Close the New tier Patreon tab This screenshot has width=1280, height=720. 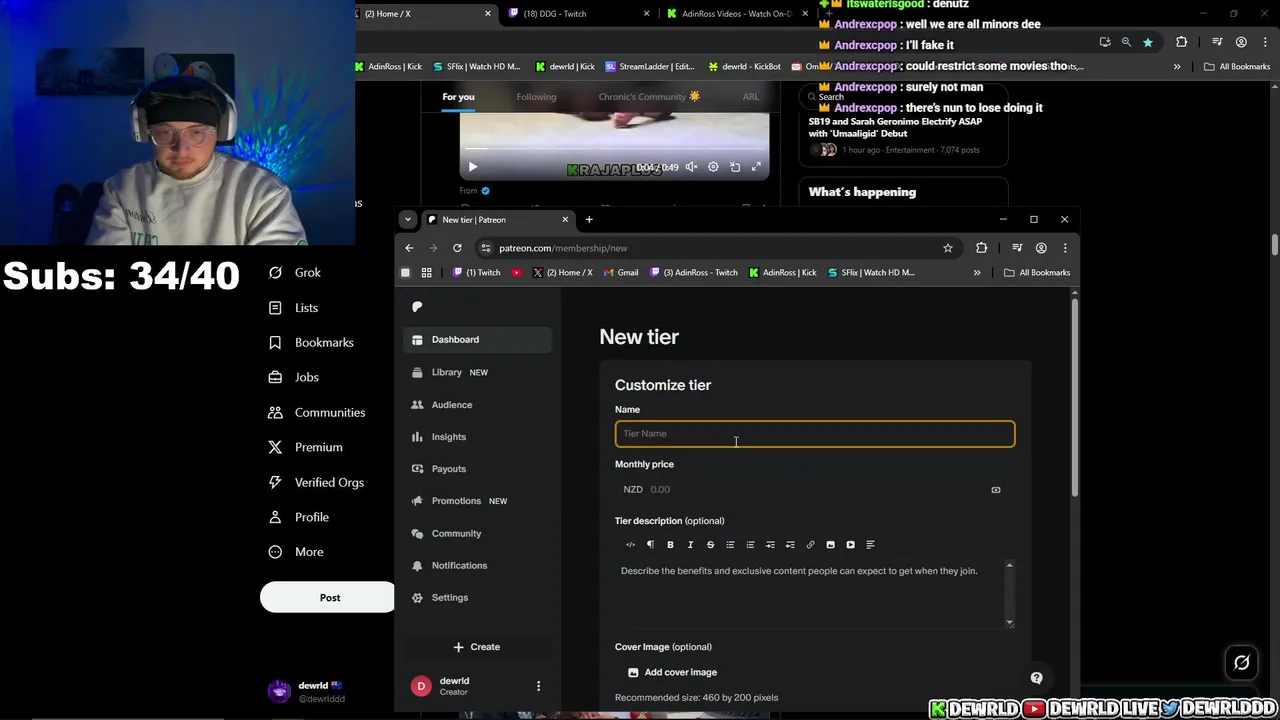(x=565, y=220)
